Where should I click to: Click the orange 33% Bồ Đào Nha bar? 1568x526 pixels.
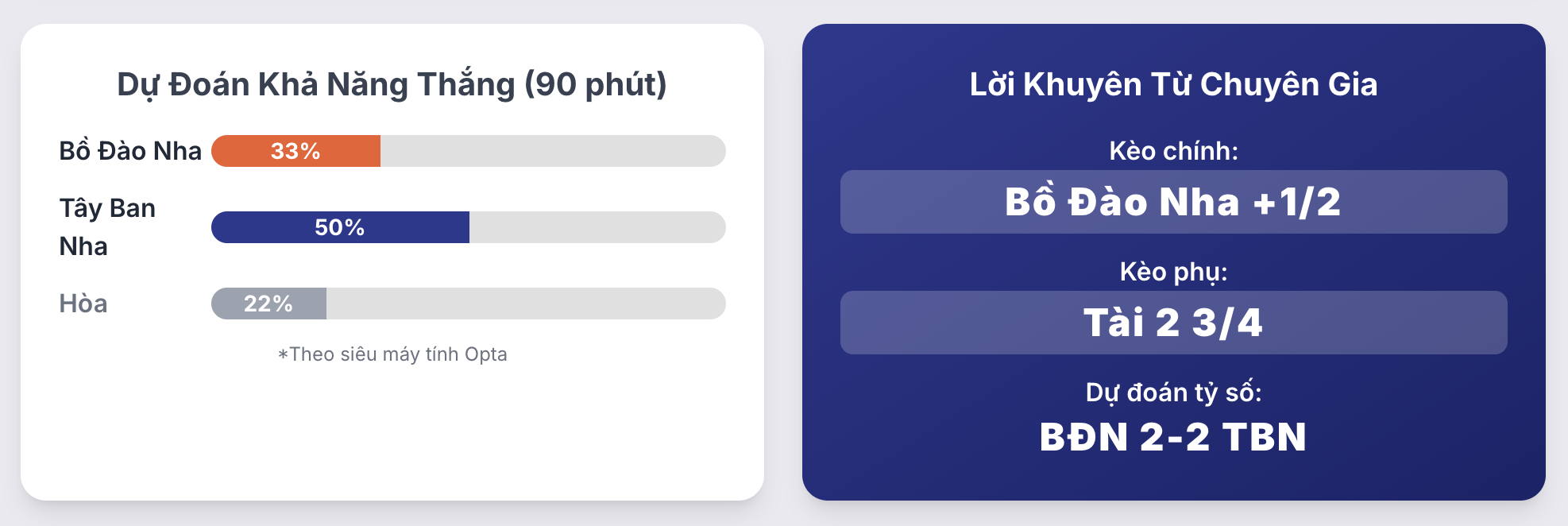pyautogui.click(x=295, y=151)
